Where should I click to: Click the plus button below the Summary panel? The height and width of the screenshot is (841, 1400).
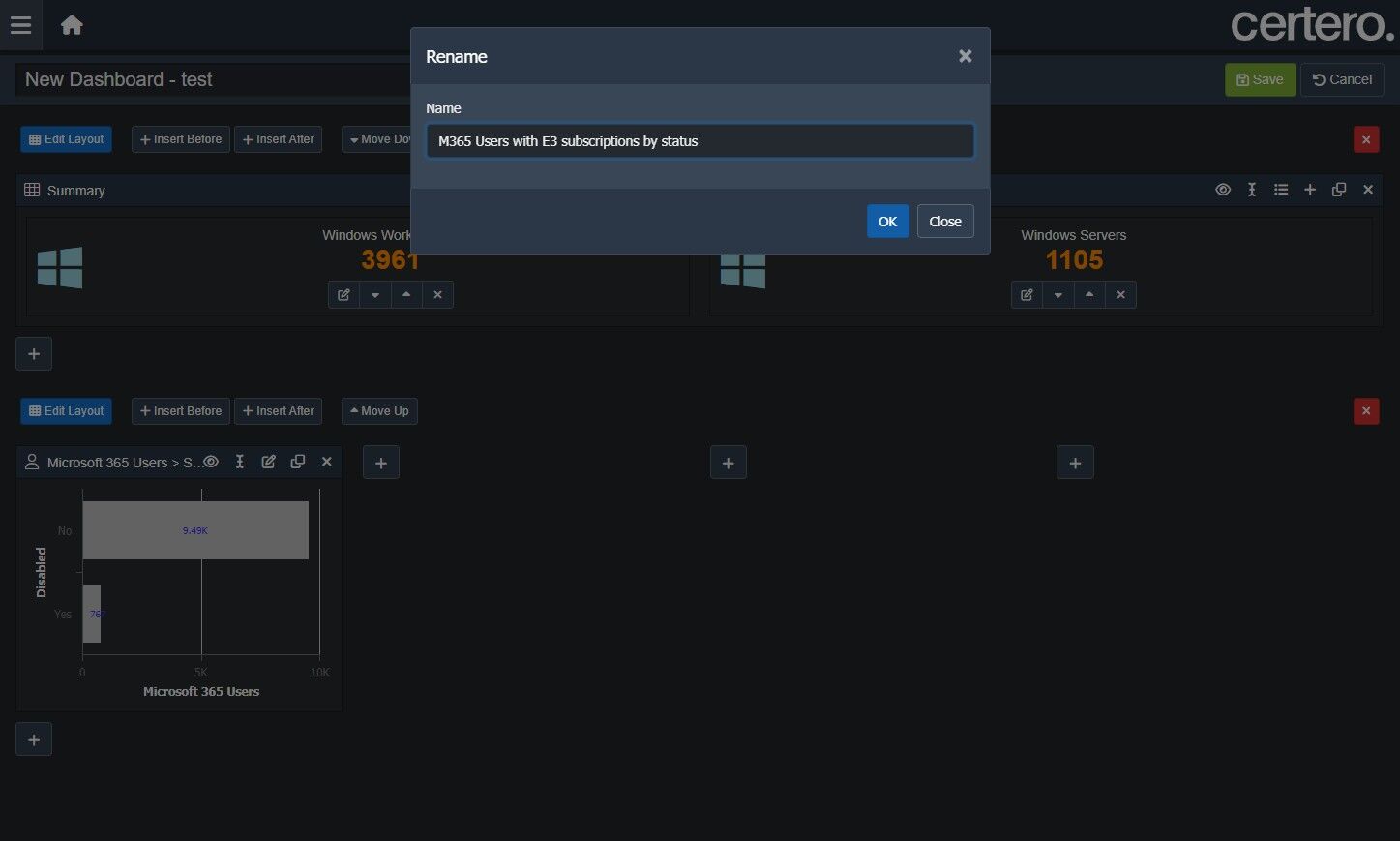[x=34, y=353]
